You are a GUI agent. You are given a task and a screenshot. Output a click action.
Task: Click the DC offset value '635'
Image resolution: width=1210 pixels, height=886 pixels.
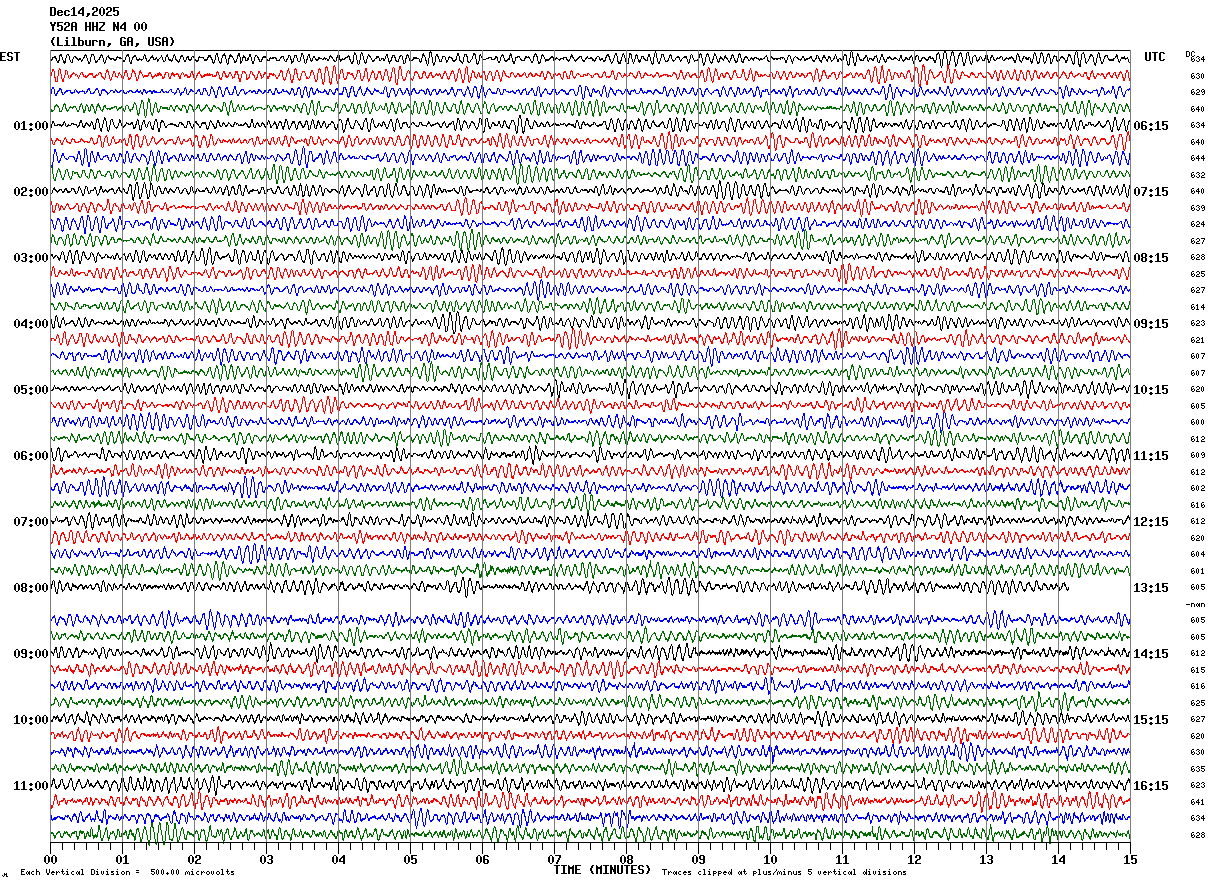click(1197, 769)
